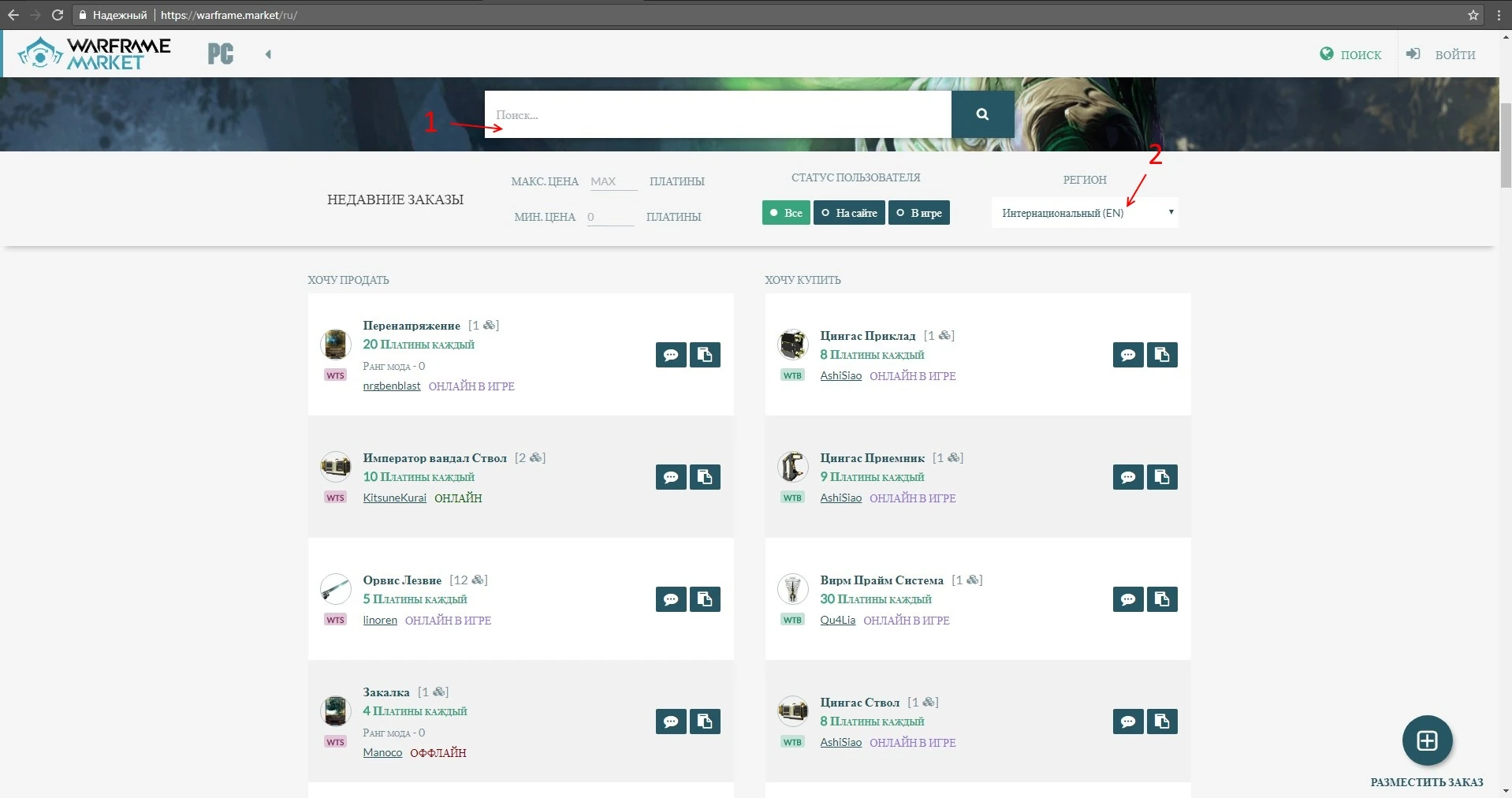Open the Закалка item link
Image resolution: width=1512 pixels, height=798 pixels.
click(x=386, y=692)
